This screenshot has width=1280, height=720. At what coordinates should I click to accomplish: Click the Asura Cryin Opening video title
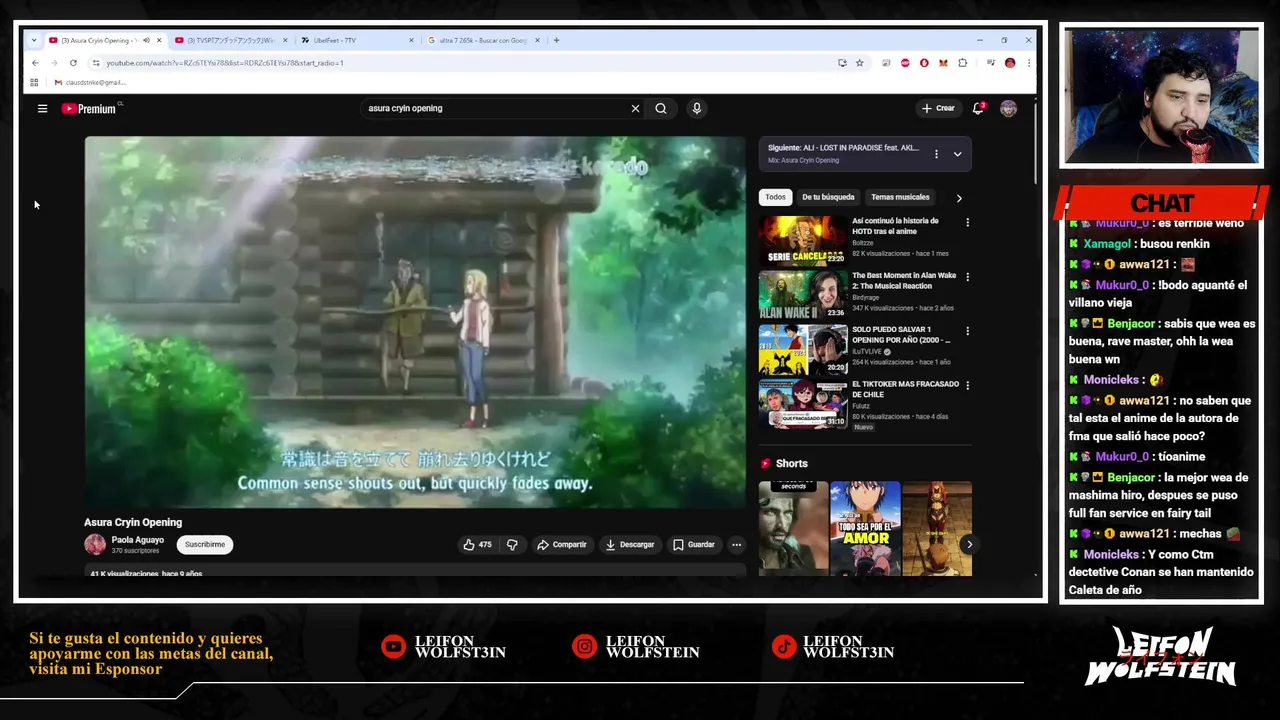click(x=133, y=522)
